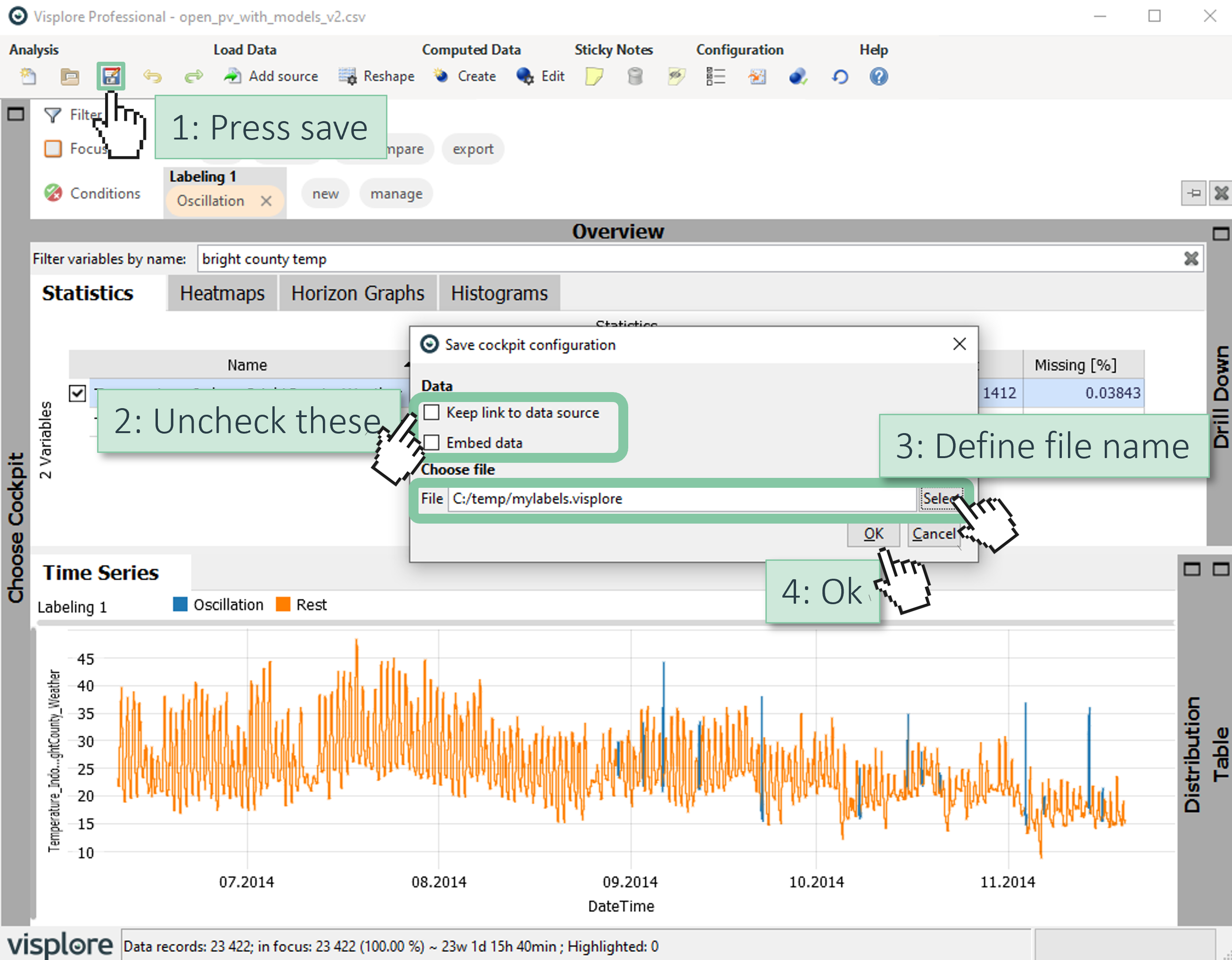This screenshot has width=1232, height=960.
Task: Expand the Distribution side panel
Action: point(1192,754)
